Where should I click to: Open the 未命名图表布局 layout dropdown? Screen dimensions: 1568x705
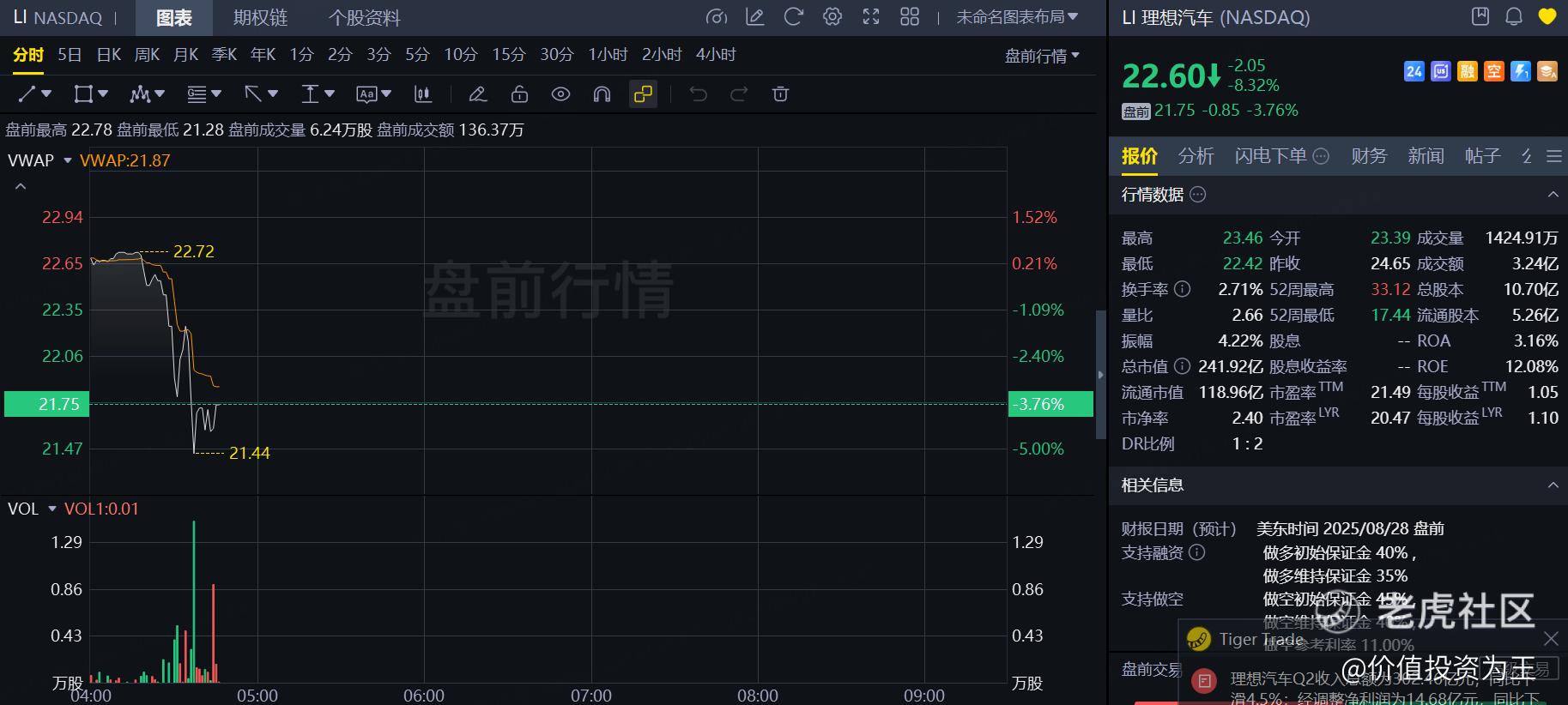tap(1017, 16)
